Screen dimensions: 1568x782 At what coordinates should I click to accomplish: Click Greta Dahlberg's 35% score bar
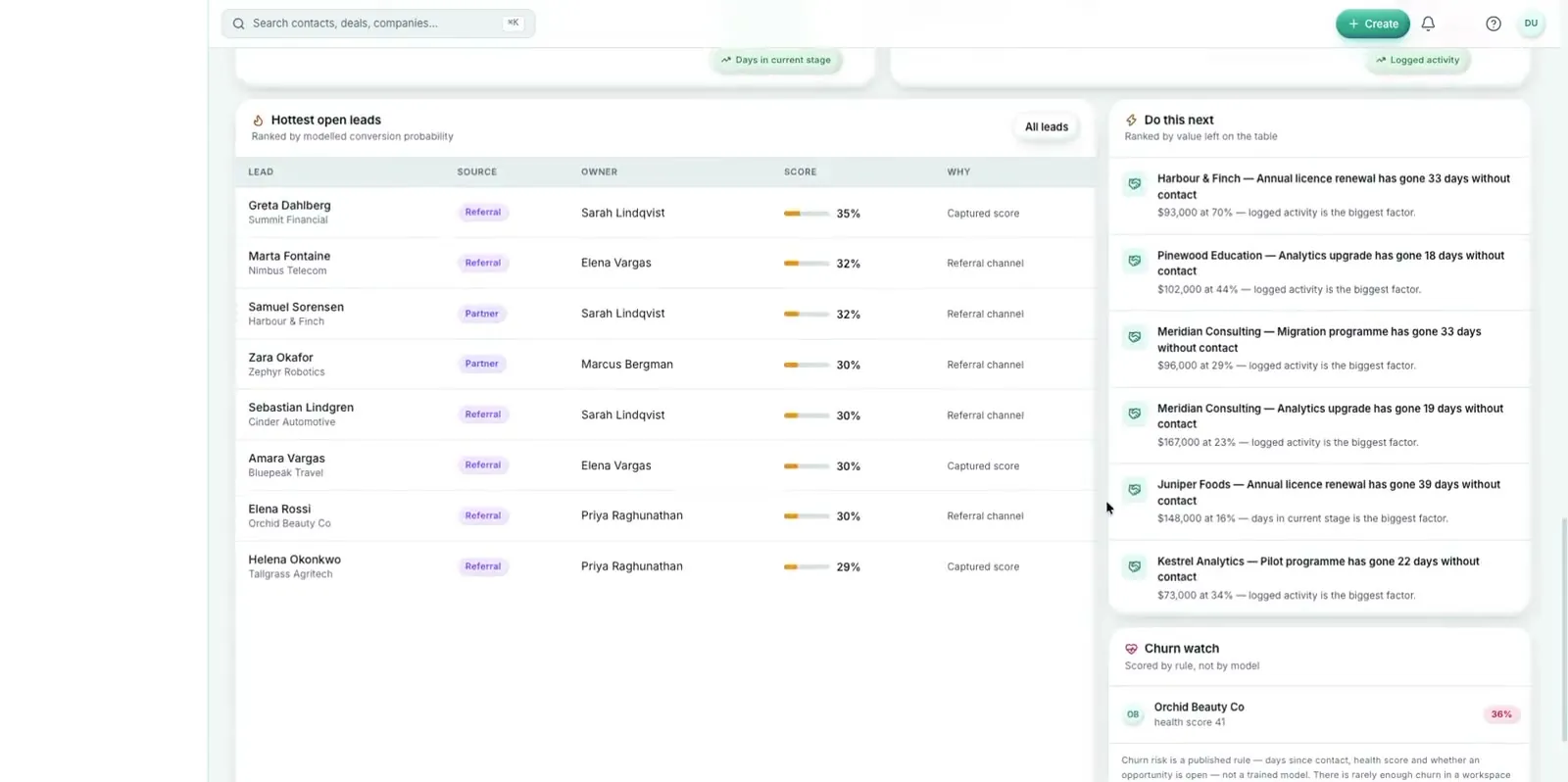807,214
